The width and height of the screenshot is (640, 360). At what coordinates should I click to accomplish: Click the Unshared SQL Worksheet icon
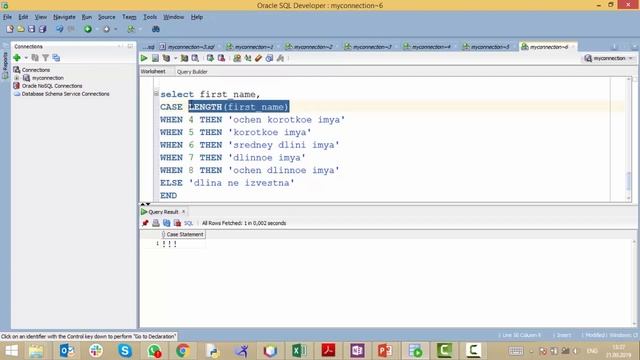(237, 58)
